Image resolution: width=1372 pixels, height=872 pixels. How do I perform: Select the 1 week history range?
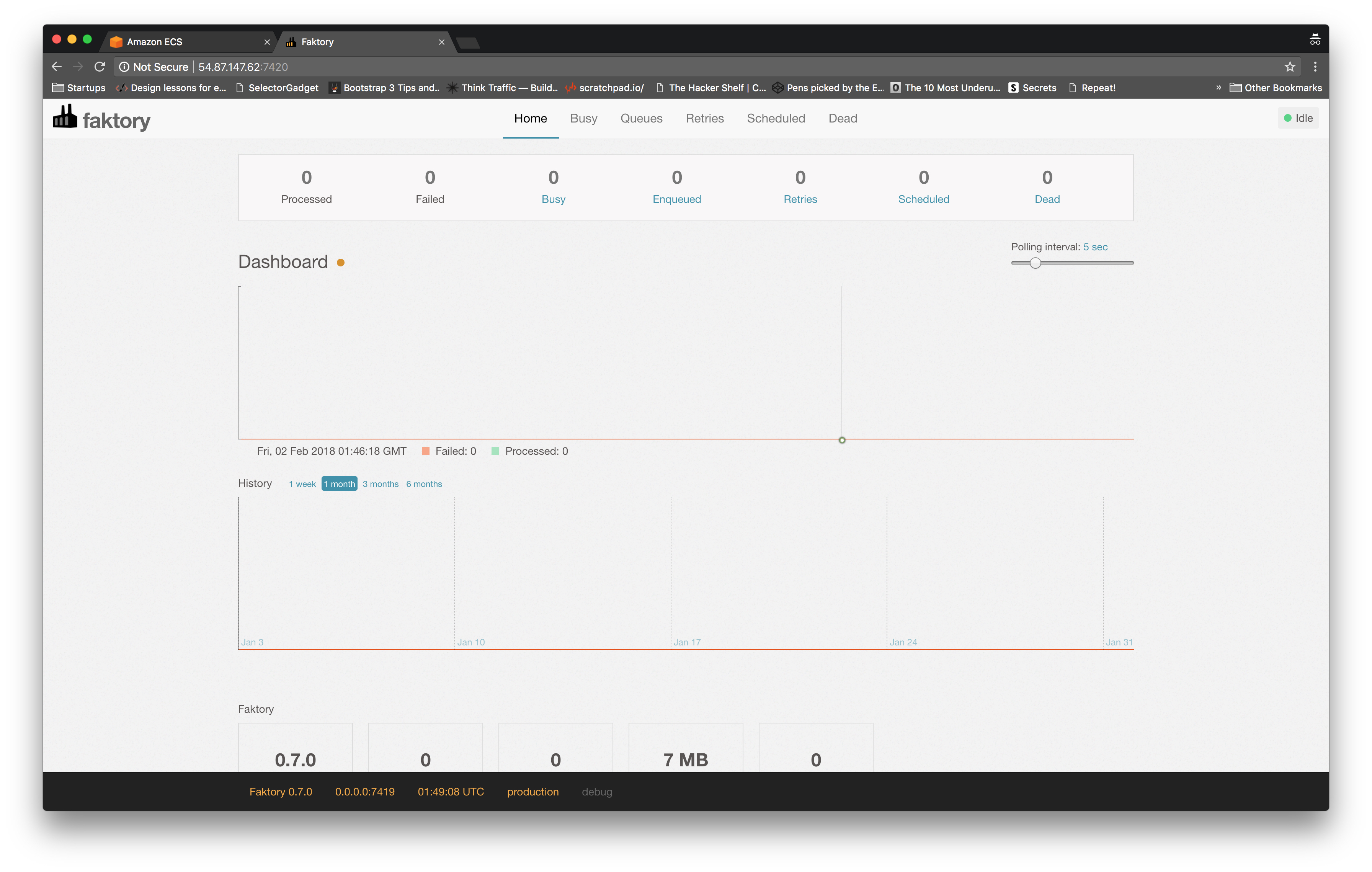(302, 483)
